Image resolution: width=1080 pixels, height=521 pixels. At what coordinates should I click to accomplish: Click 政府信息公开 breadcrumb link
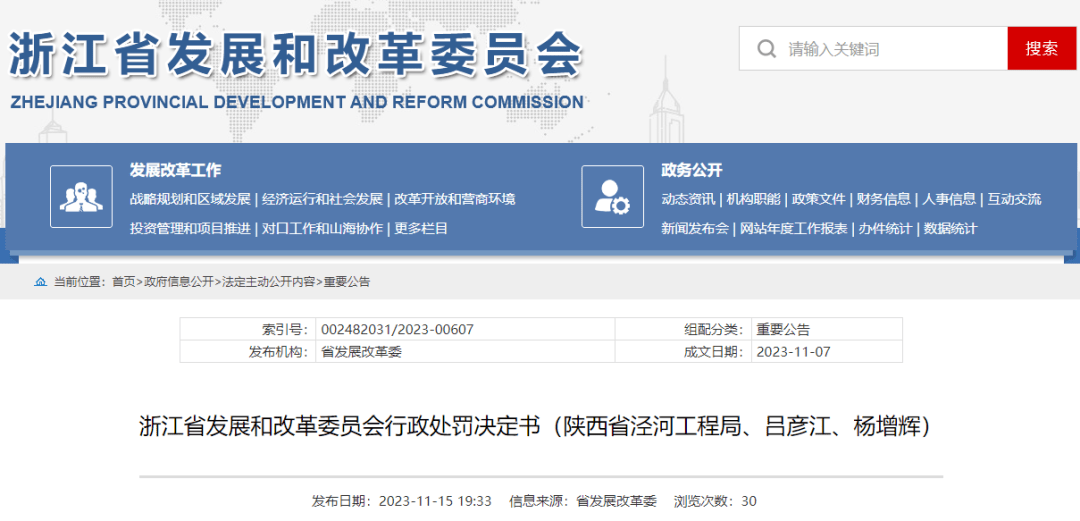point(179,282)
